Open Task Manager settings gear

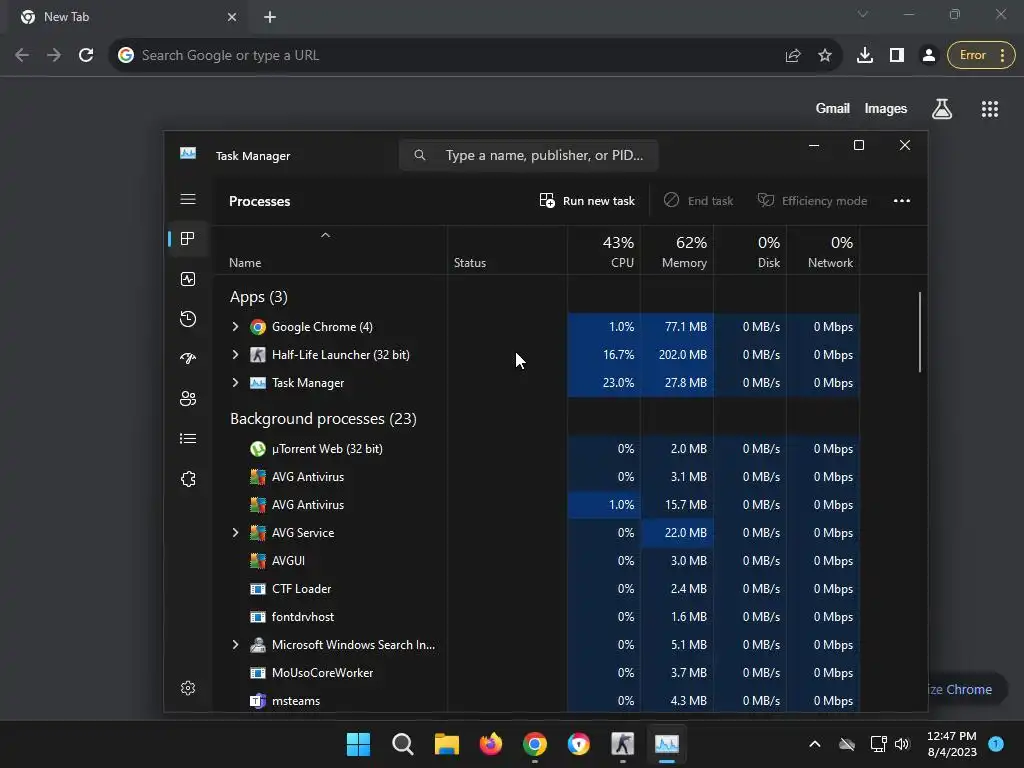(x=188, y=688)
